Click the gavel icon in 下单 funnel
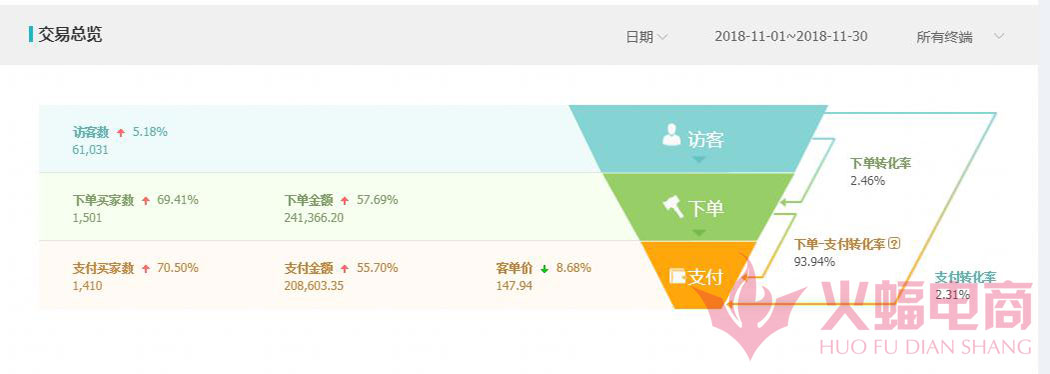Viewport: 1050px width, 374px height. coord(672,207)
